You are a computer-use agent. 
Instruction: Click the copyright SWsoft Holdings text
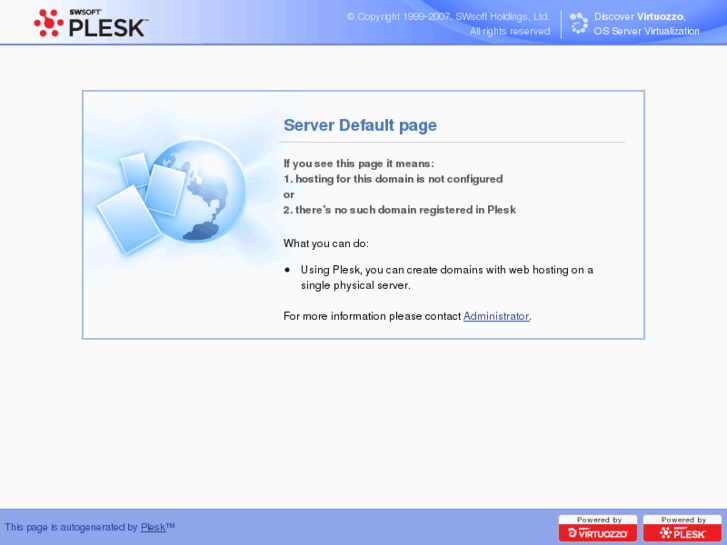pos(448,17)
